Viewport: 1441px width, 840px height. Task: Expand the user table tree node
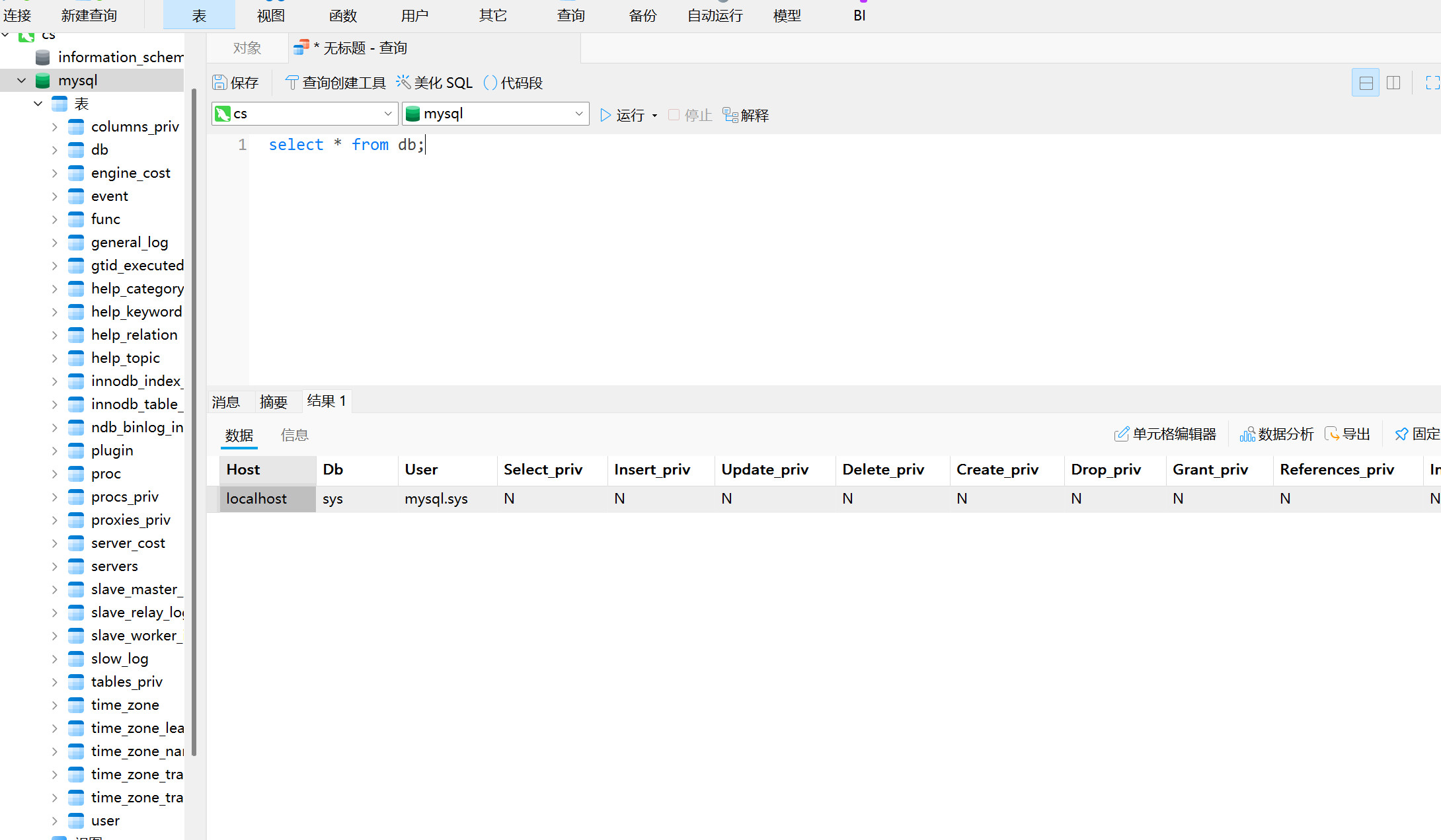coord(55,821)
